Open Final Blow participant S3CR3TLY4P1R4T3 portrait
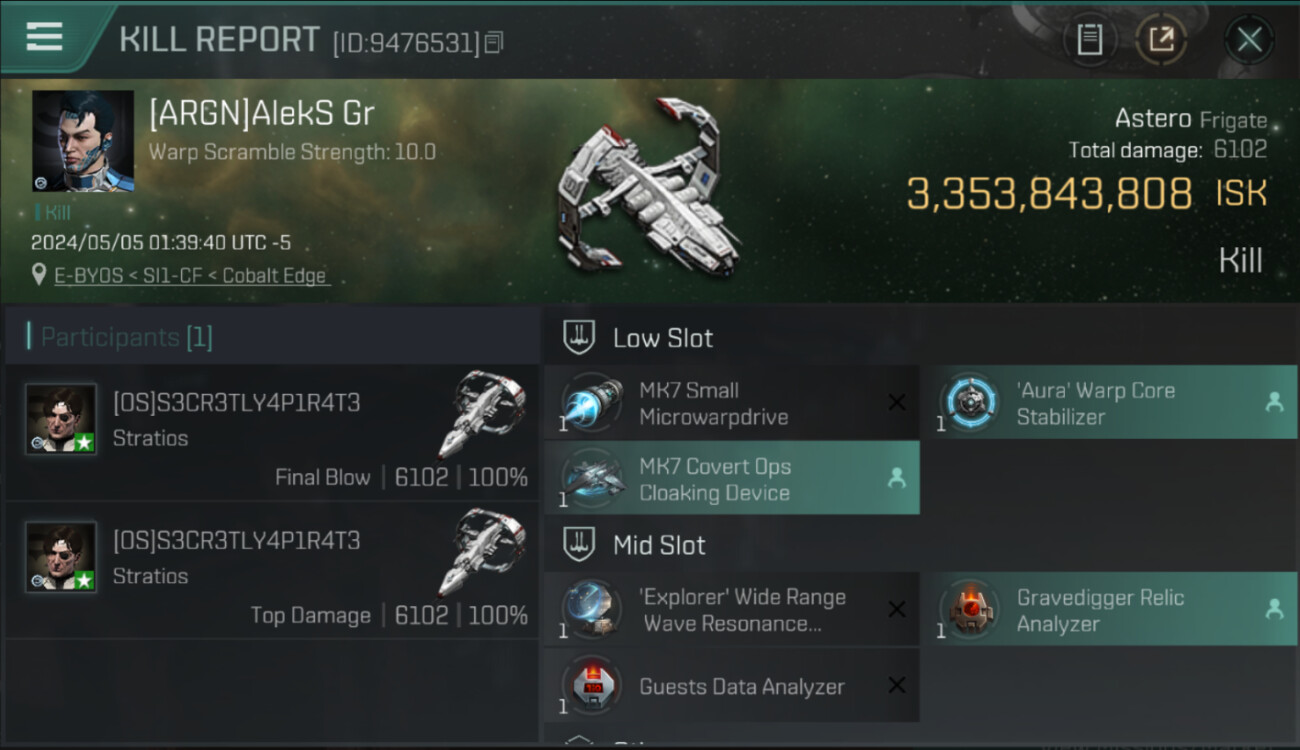 tap(62, 419)
